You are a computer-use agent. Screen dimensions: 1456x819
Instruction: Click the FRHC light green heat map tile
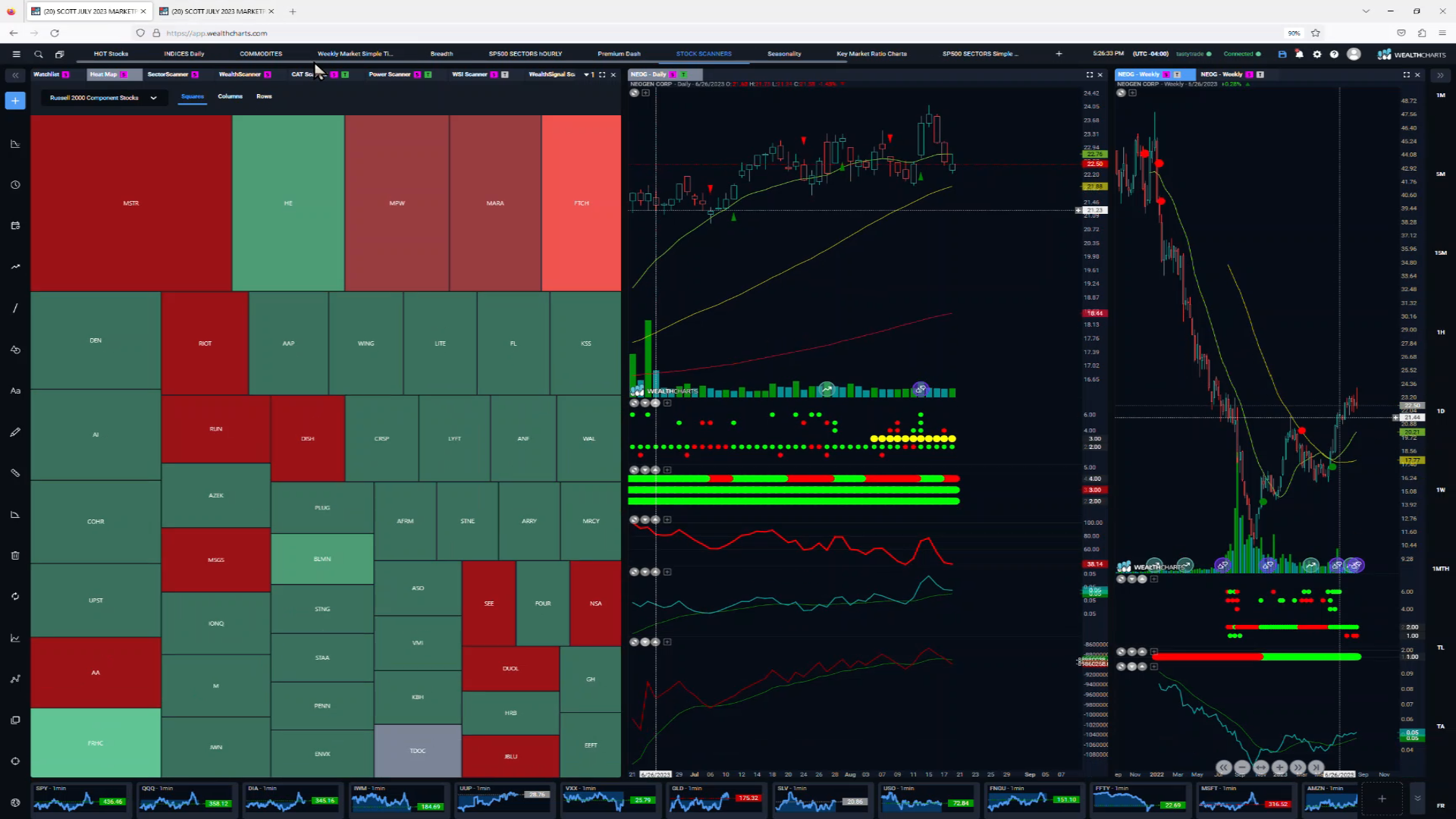pos(96,743)
